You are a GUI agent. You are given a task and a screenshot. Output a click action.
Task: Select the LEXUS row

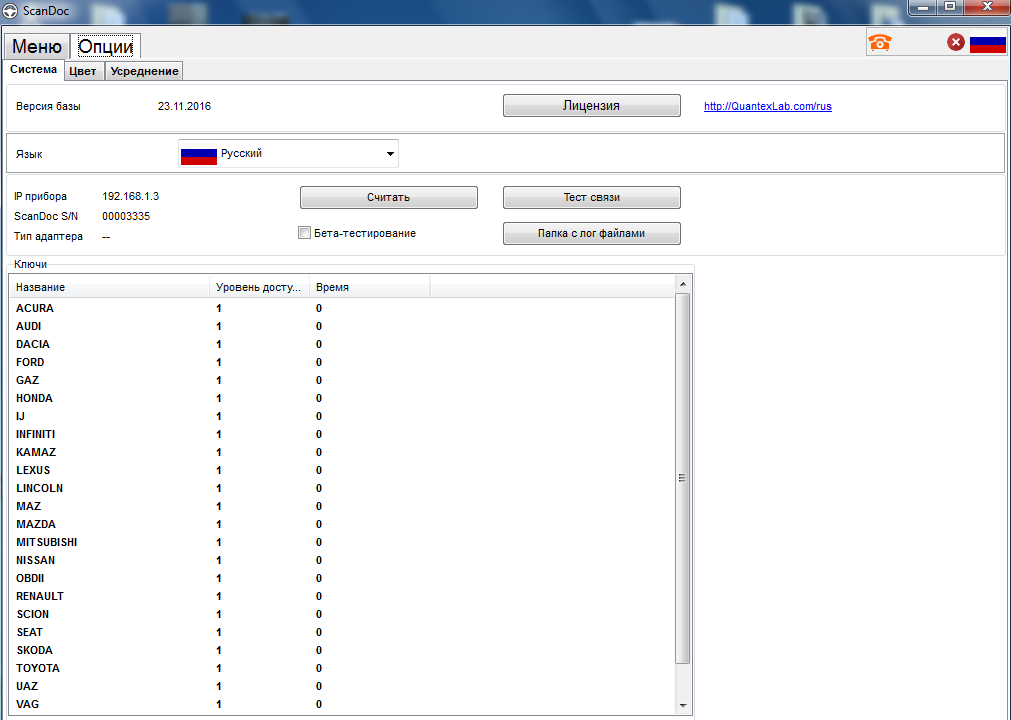(342, 471)
